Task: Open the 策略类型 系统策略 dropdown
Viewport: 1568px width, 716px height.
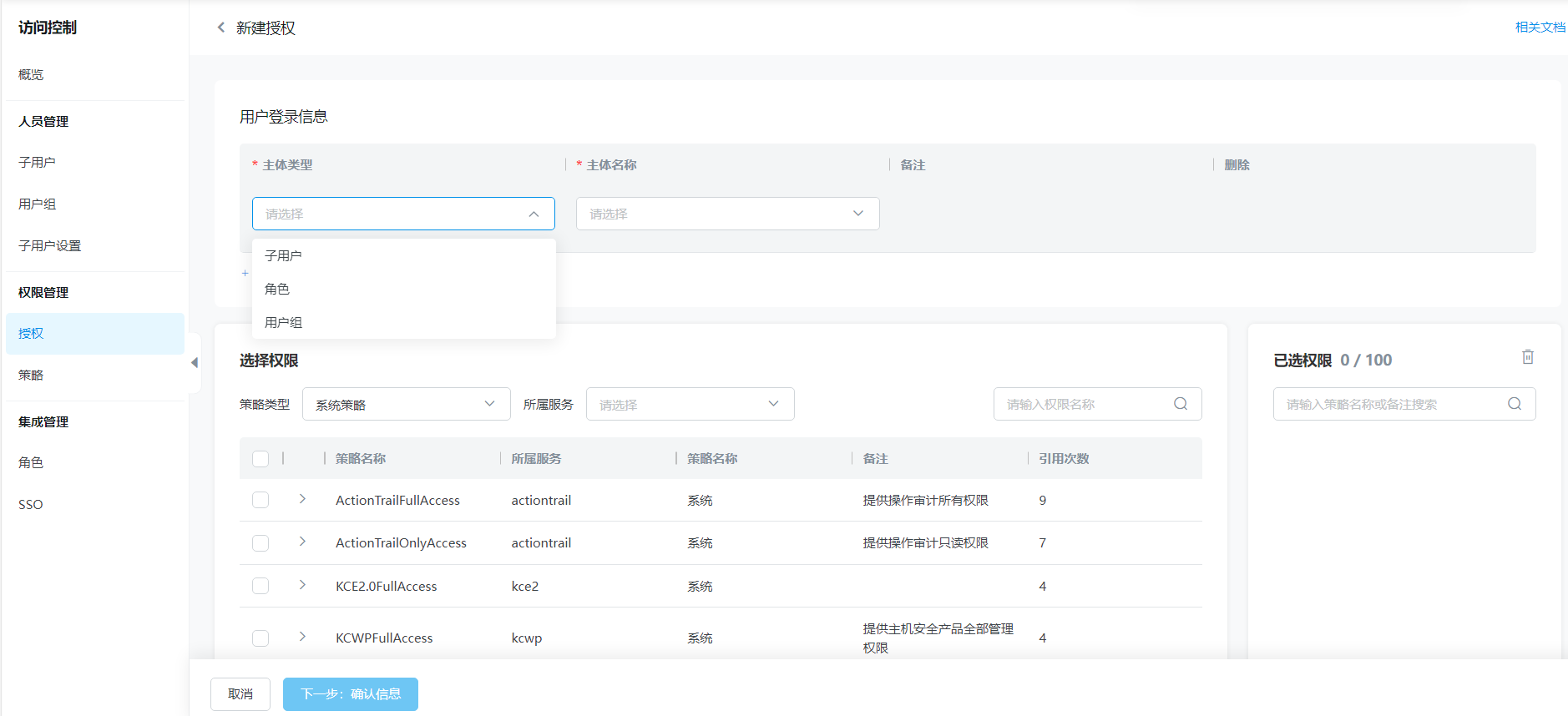Action: 406,404
